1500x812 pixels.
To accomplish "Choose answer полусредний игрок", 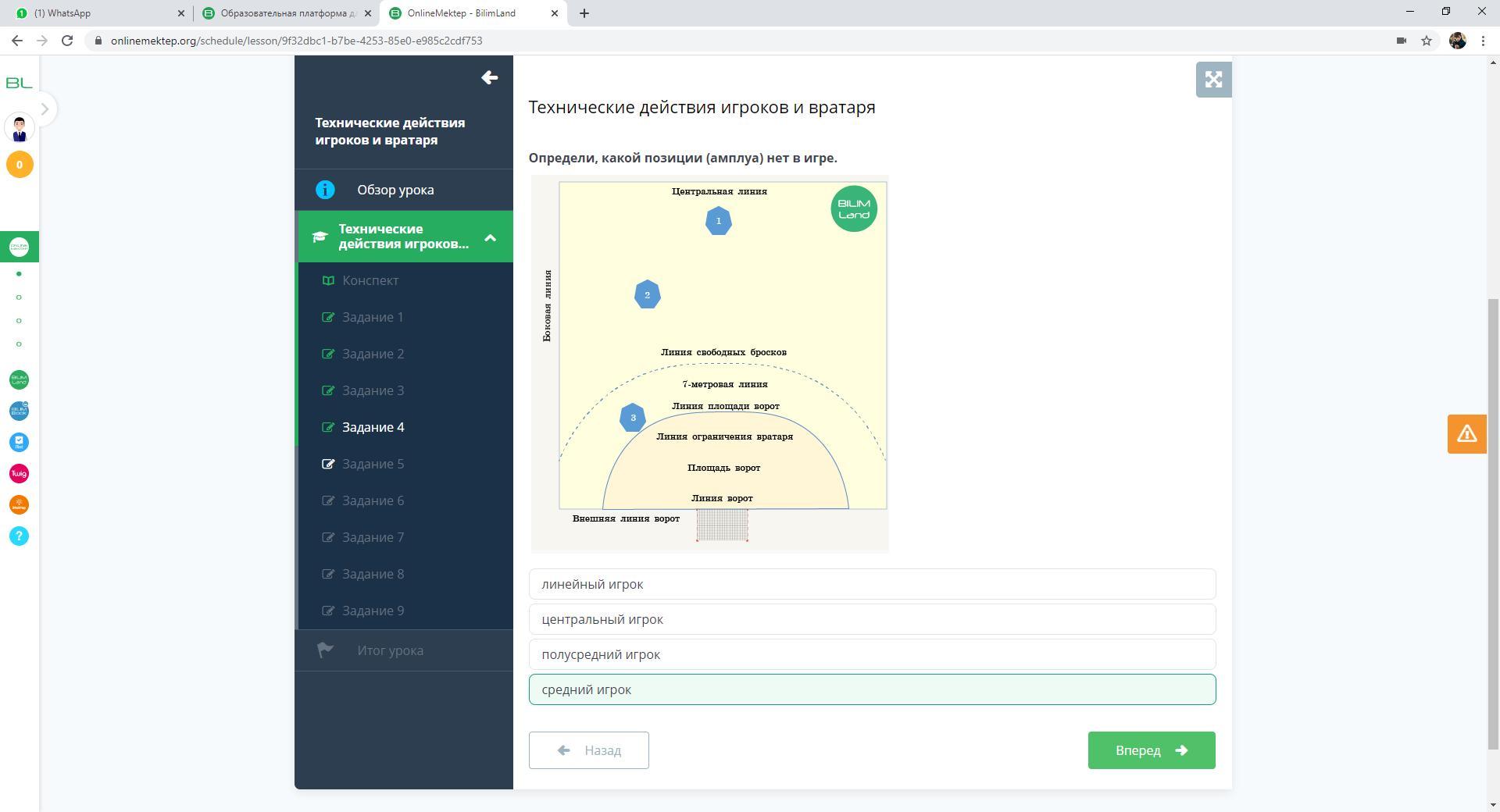I will pyautogui.click(x=872, y=654).
